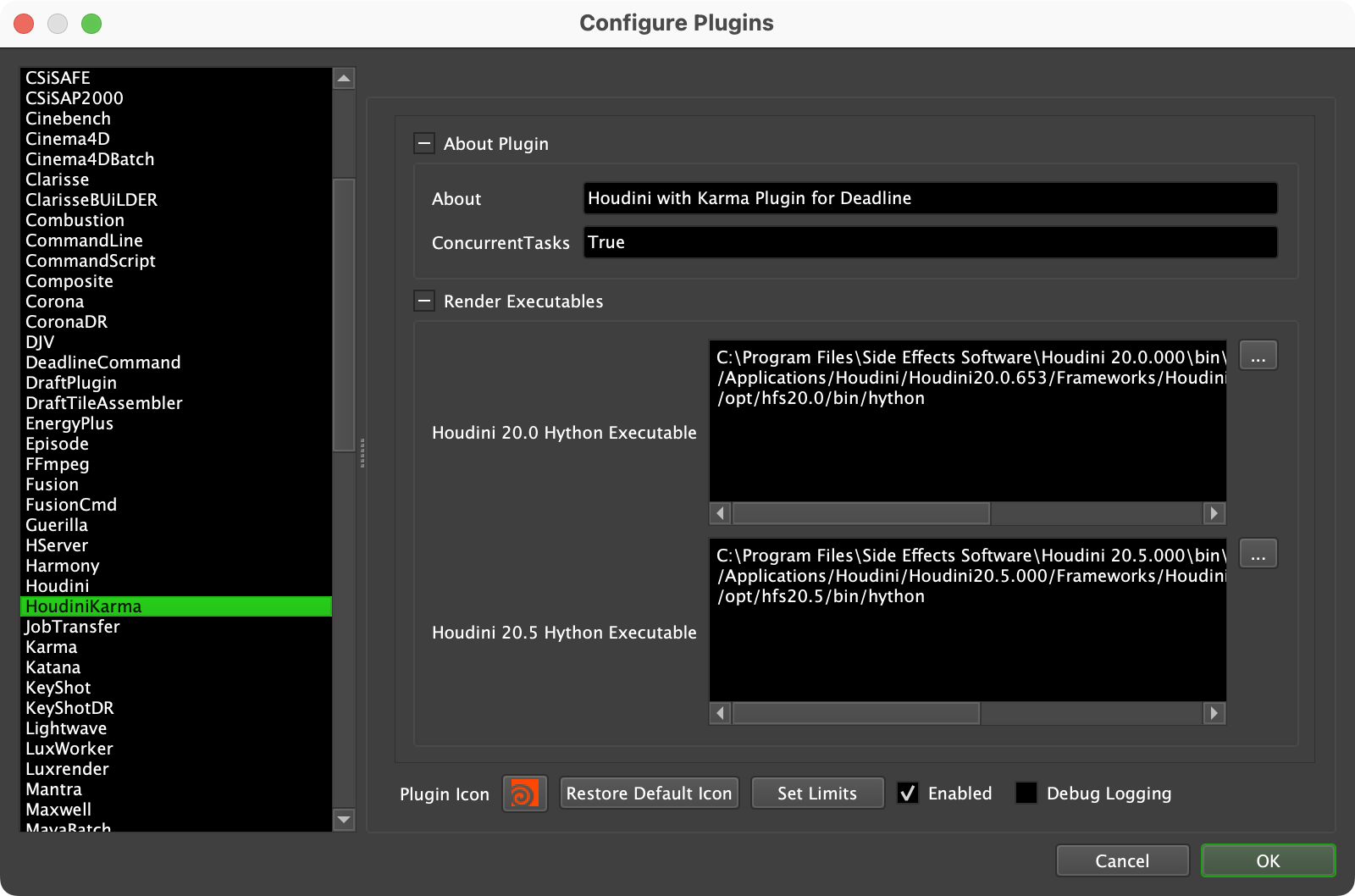Select Cinema4D plugin
The width and height of the screenshot is (1355, 896).
point(176,139)
